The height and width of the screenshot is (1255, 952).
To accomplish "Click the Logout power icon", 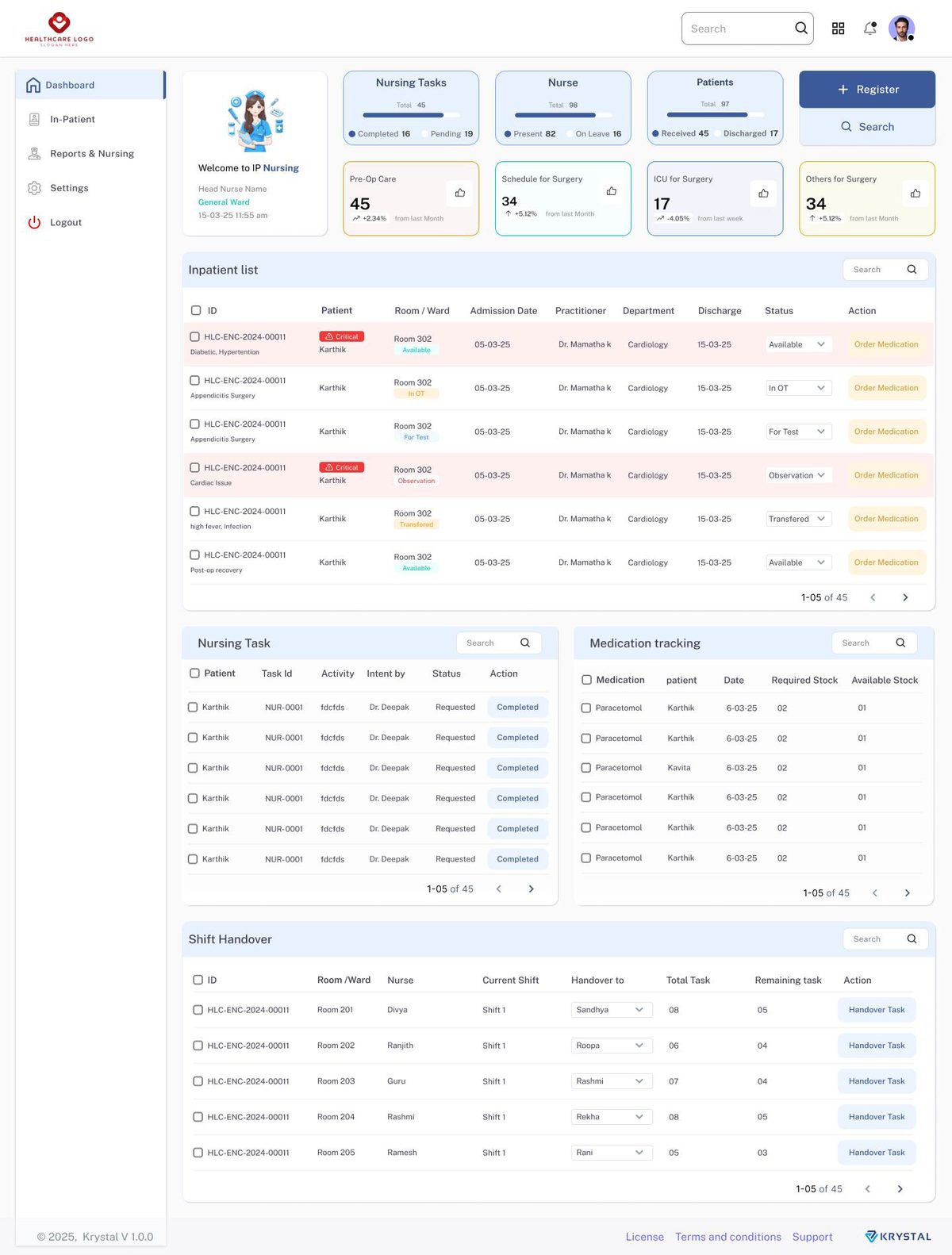I will (34, 222).
